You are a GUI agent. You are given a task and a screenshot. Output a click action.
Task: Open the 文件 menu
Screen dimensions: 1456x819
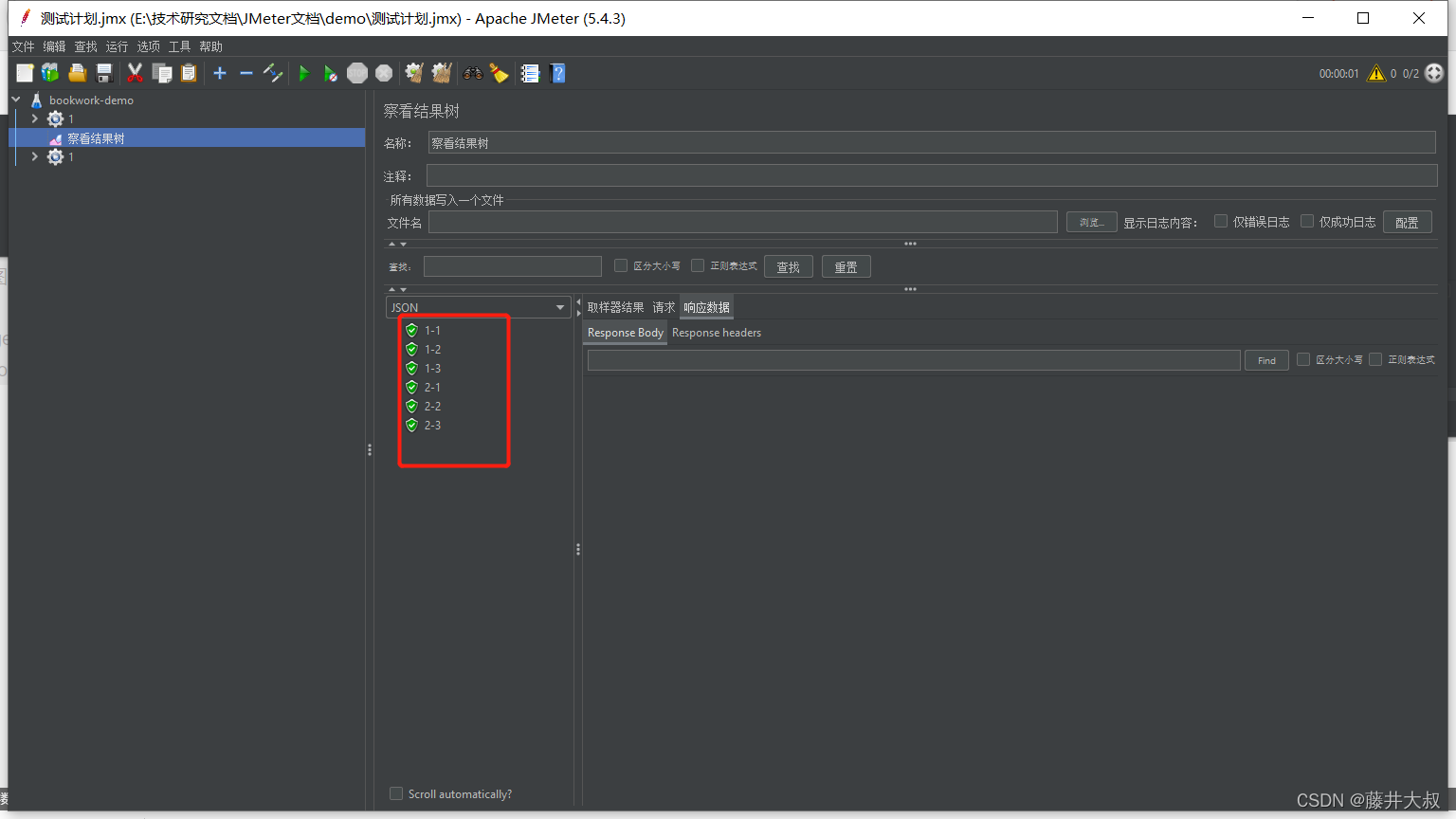coord(23,46)
